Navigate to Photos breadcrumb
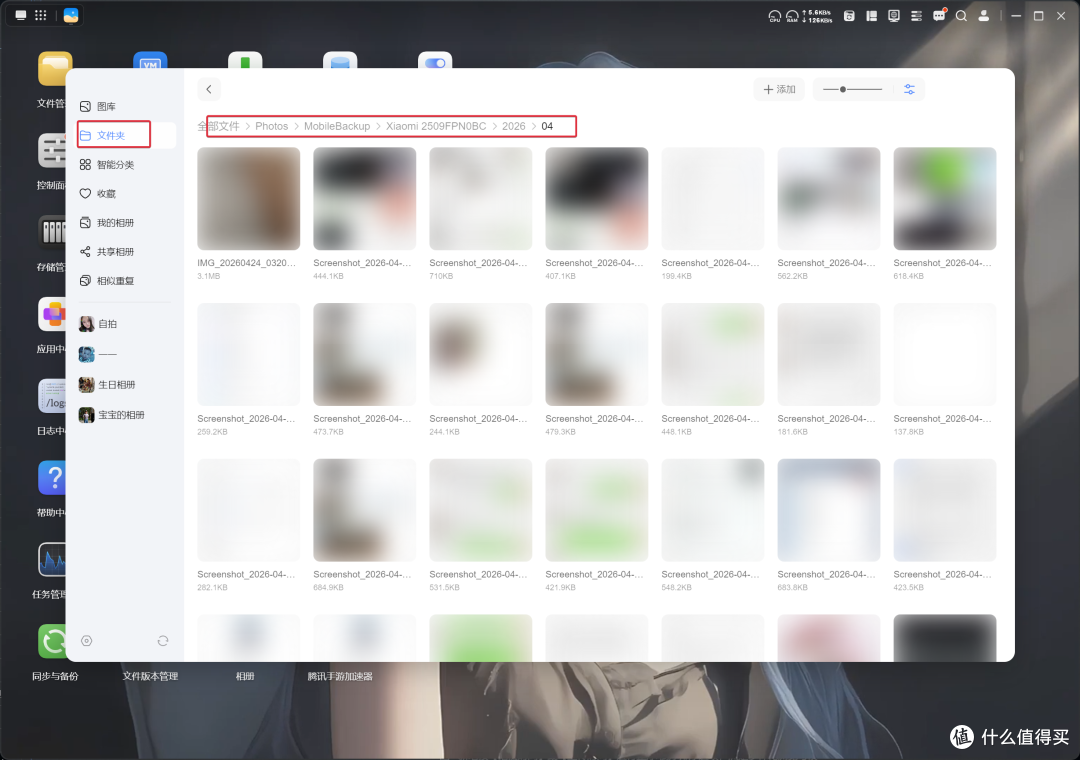 click(x=271, y=126)
